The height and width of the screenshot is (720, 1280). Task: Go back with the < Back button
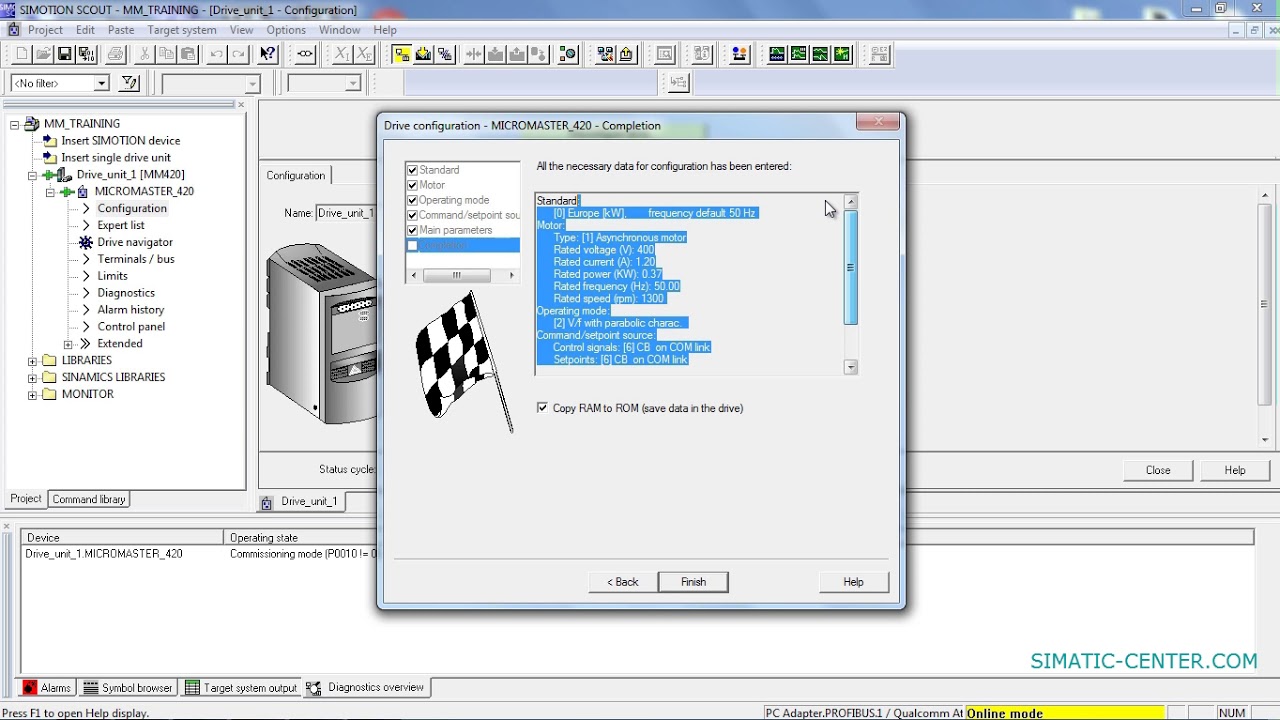622,582
